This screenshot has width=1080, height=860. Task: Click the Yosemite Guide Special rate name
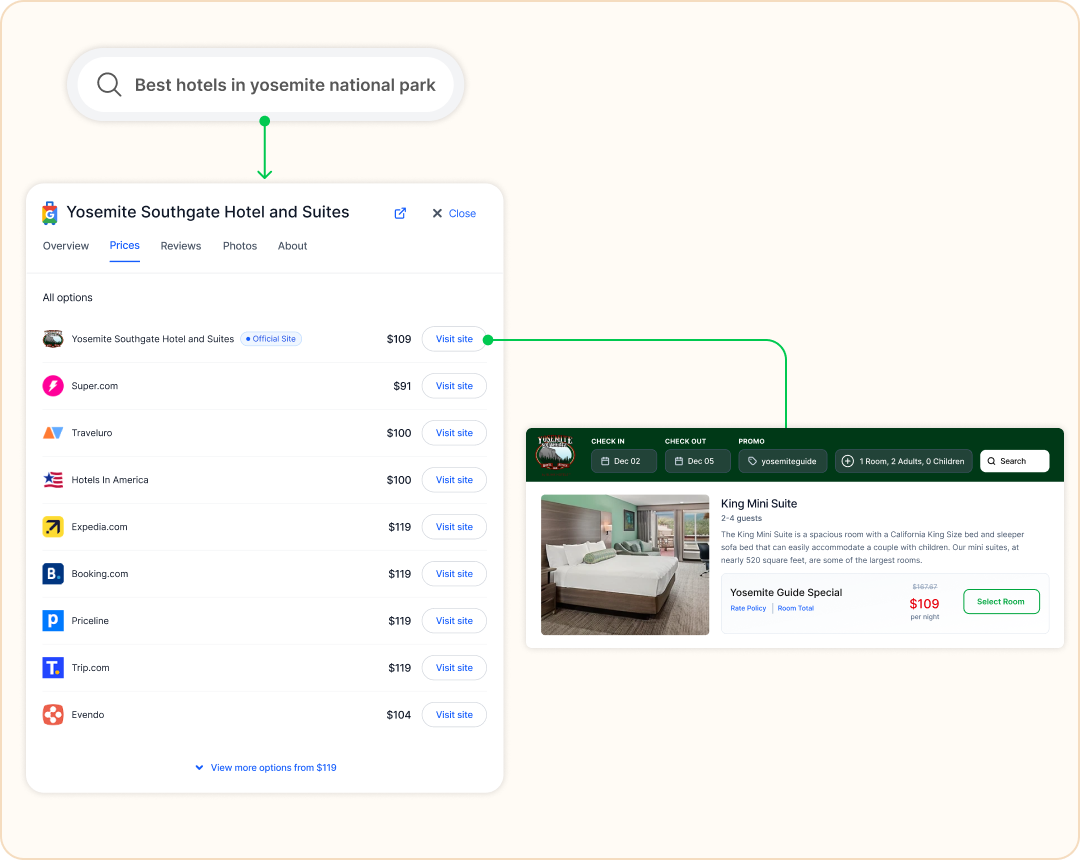tap(786, 593)
